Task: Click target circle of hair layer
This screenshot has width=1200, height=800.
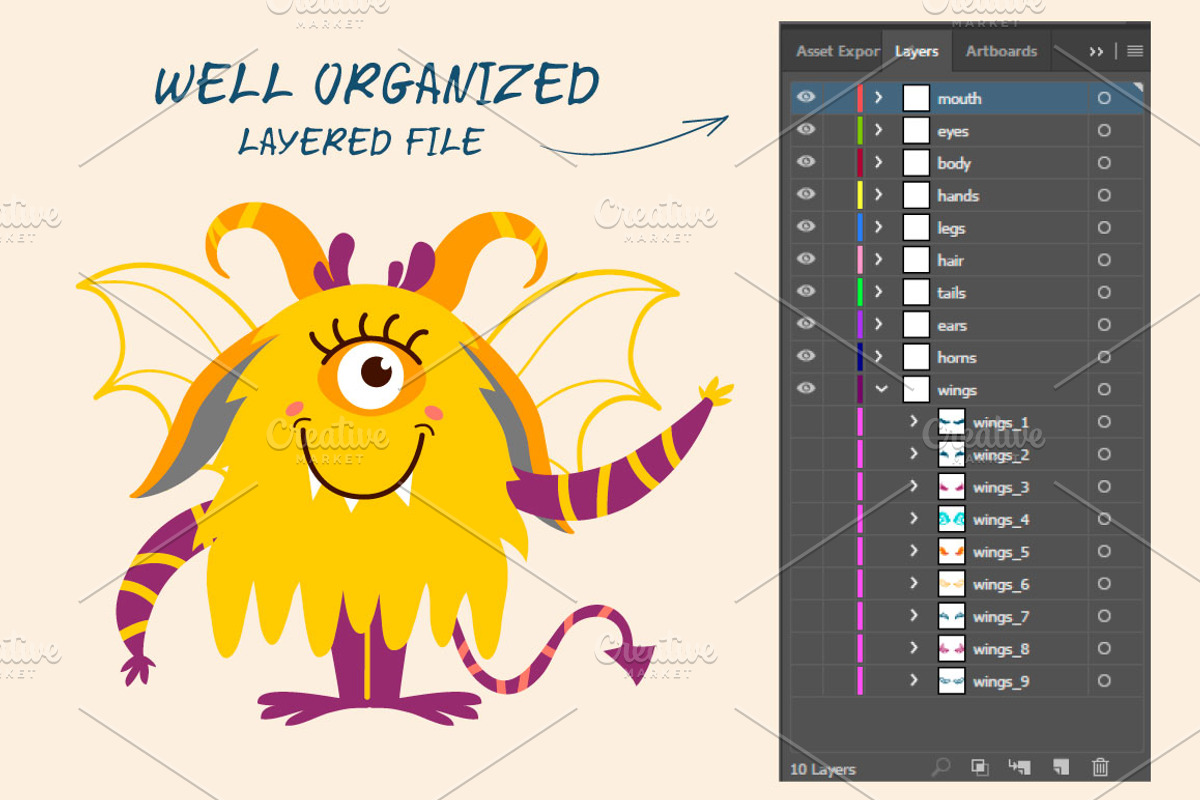Action: pos(1104,260)
